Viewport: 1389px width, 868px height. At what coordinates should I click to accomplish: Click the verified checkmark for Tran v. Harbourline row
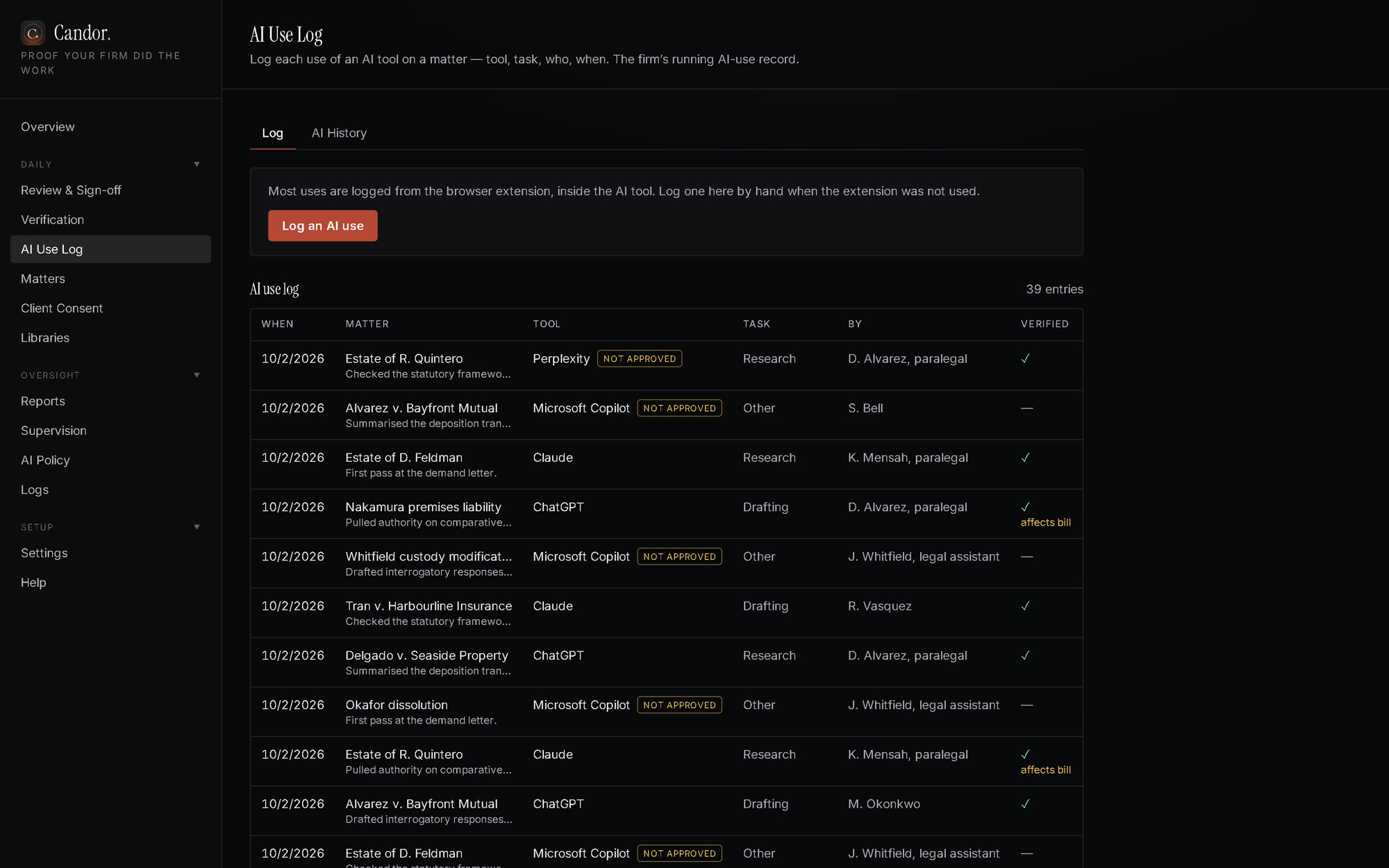pos(1026,606)
